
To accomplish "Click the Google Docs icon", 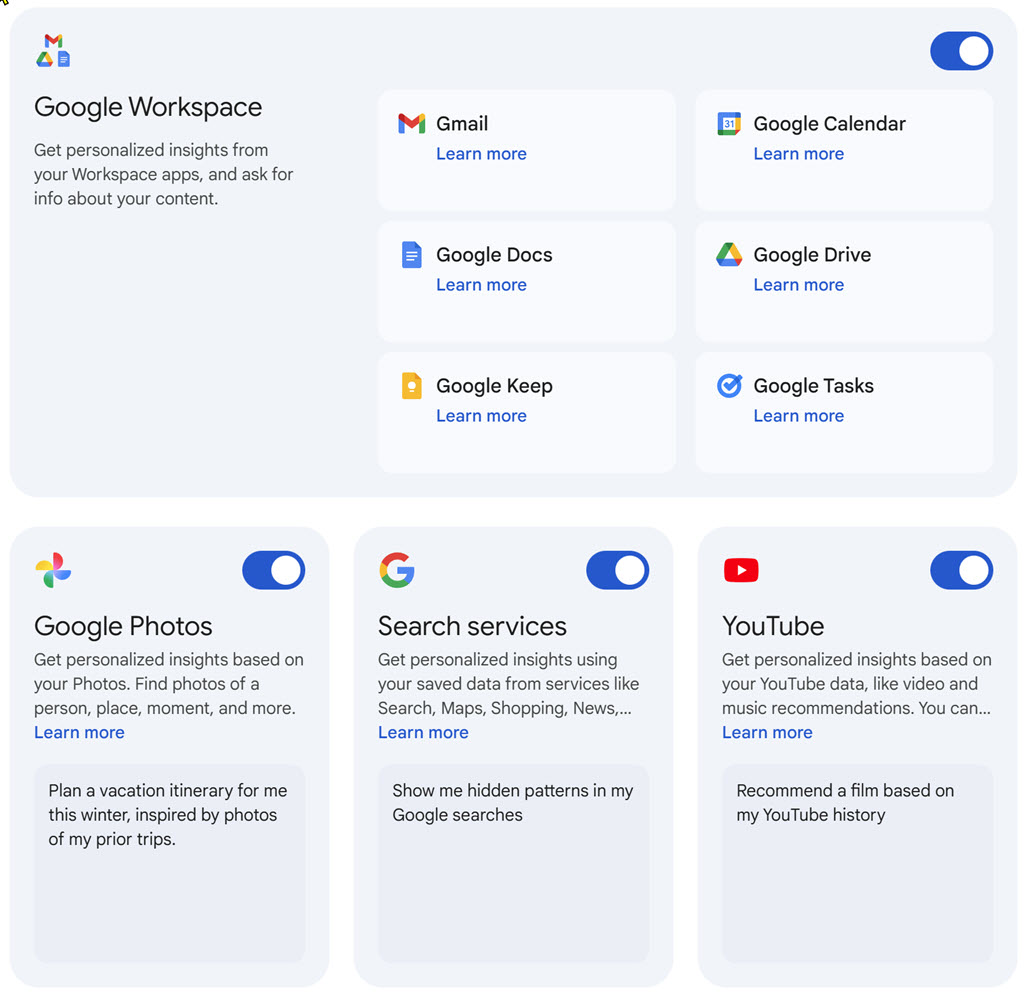I will [412, 254].
